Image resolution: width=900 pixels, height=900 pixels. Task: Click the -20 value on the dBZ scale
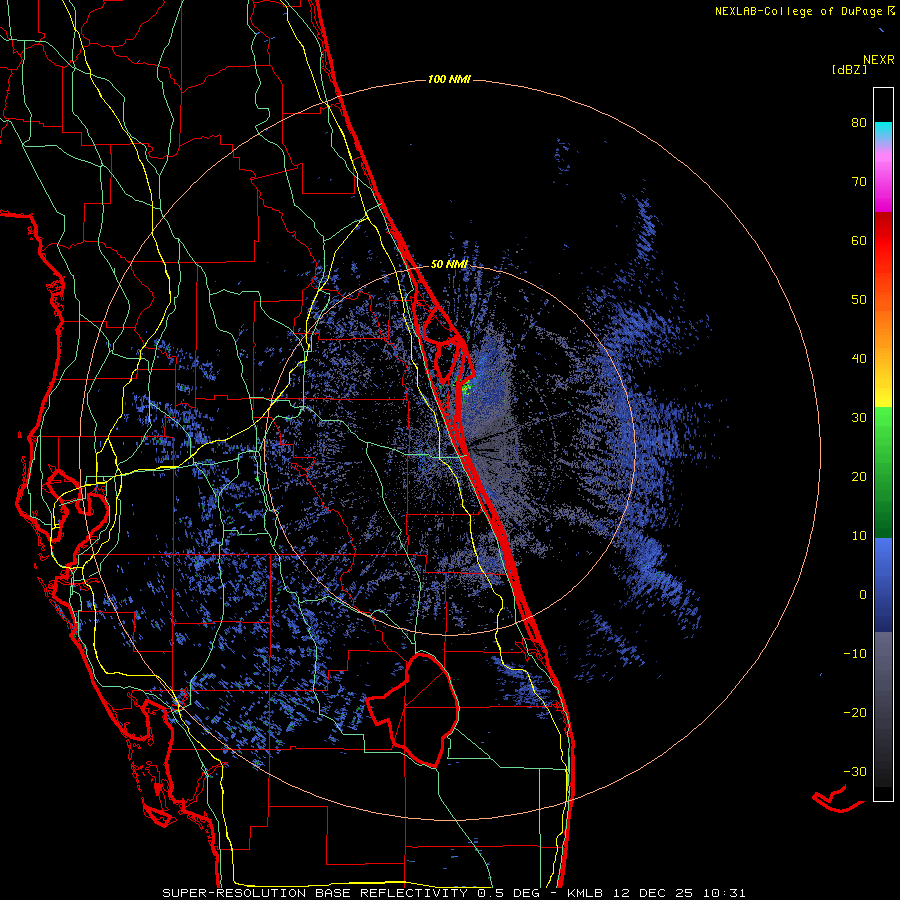tap(855, 713)
